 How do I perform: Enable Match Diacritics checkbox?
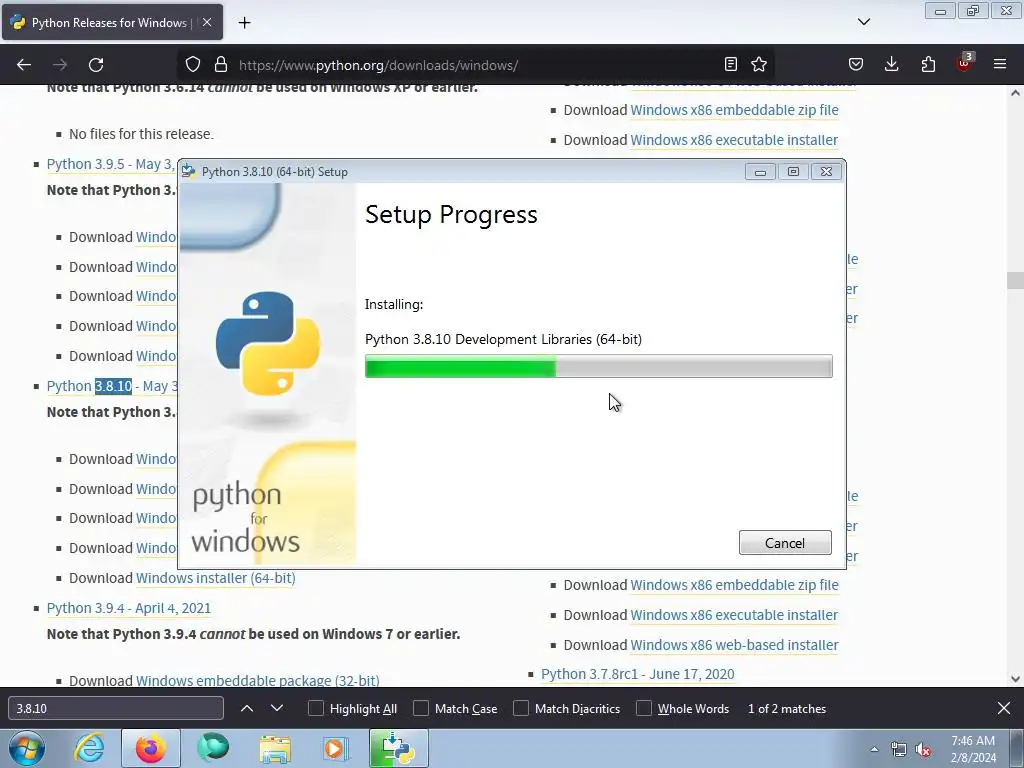(x=520, y=709)
